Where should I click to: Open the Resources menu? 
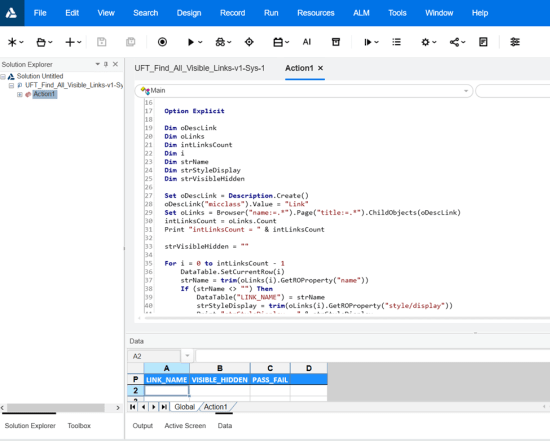(316, 13)
